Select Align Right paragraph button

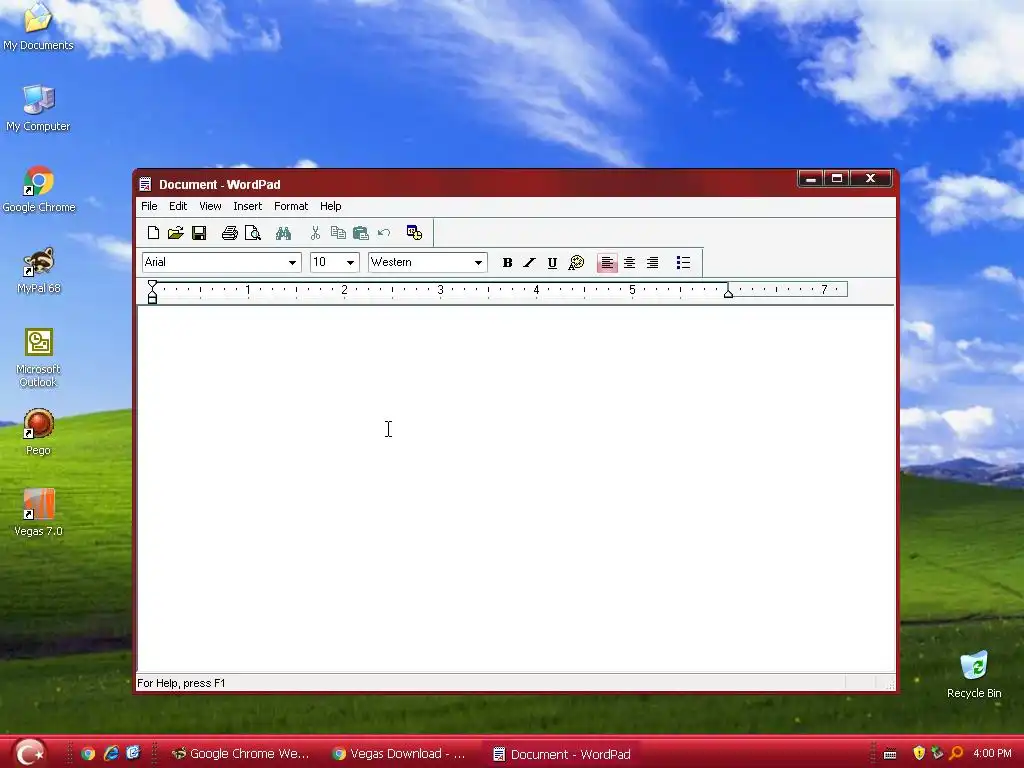point(652,263)
